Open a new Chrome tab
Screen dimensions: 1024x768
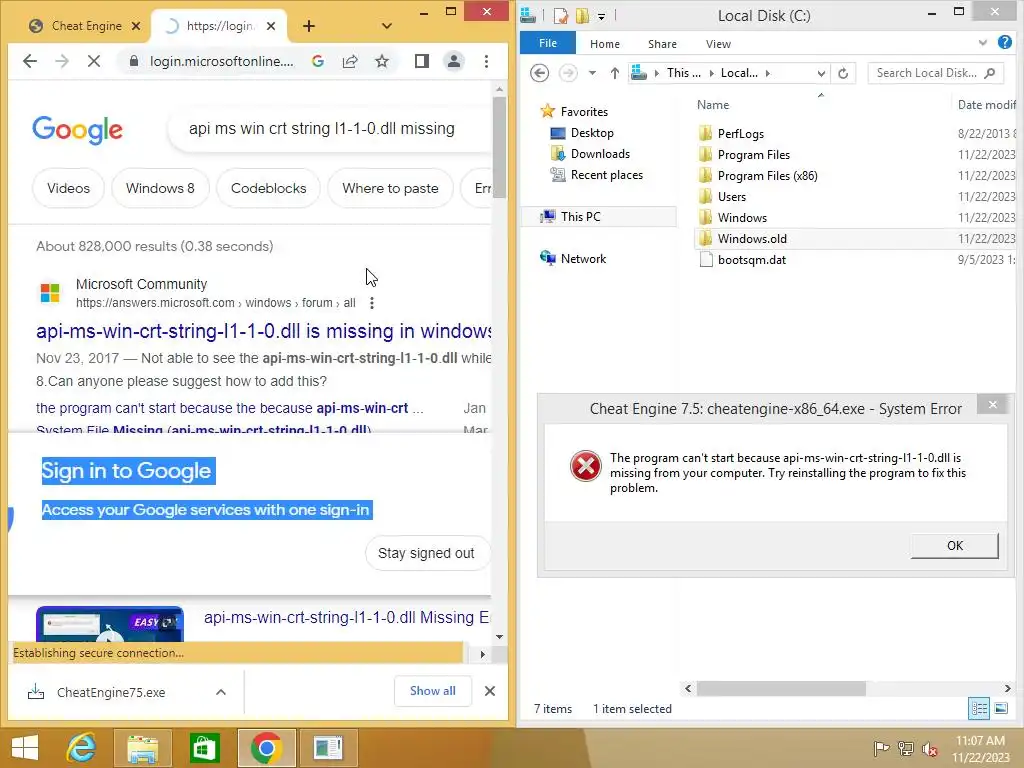[x=309, y=26]
